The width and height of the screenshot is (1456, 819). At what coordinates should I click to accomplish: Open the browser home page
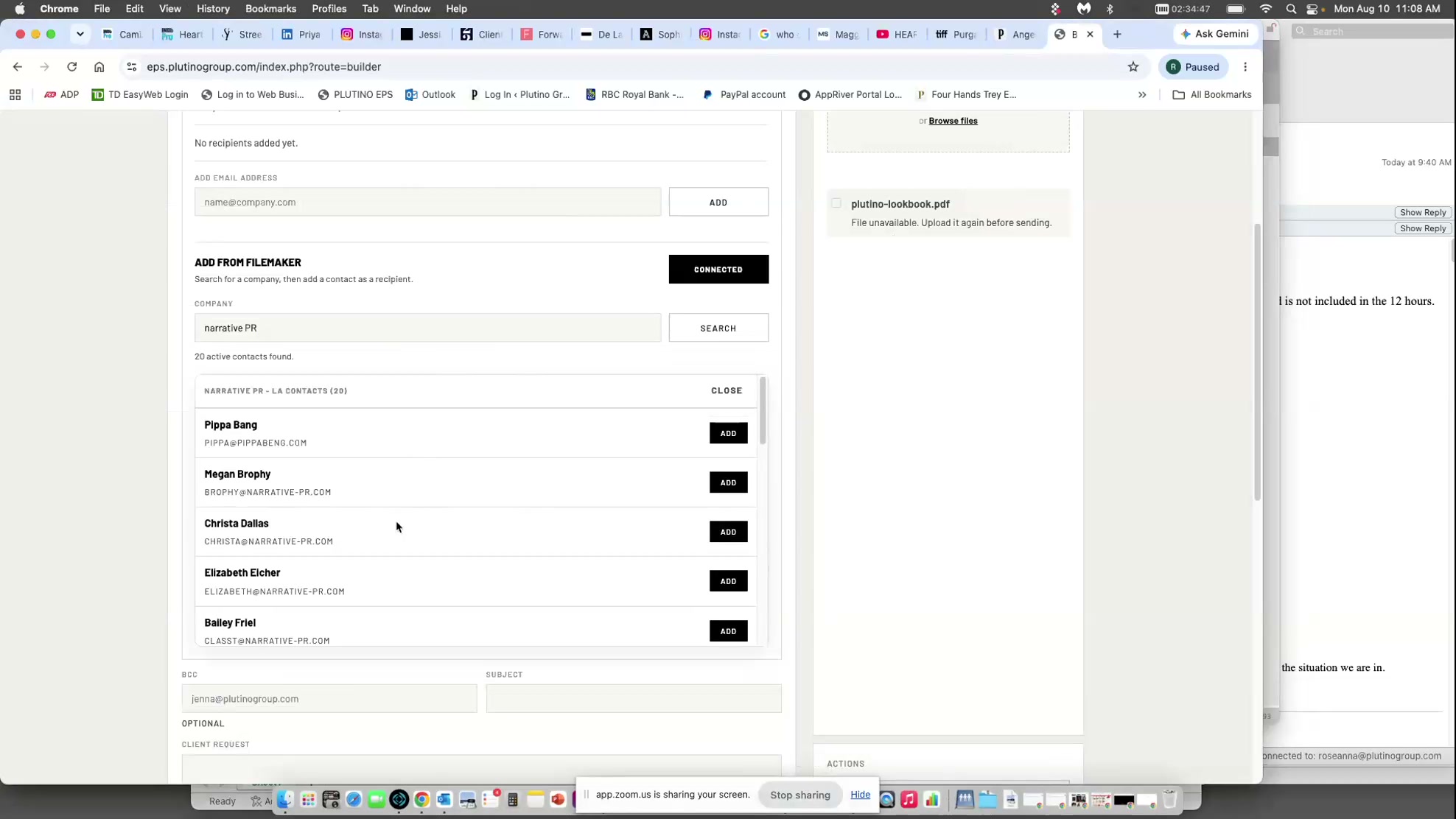(99, 67)
